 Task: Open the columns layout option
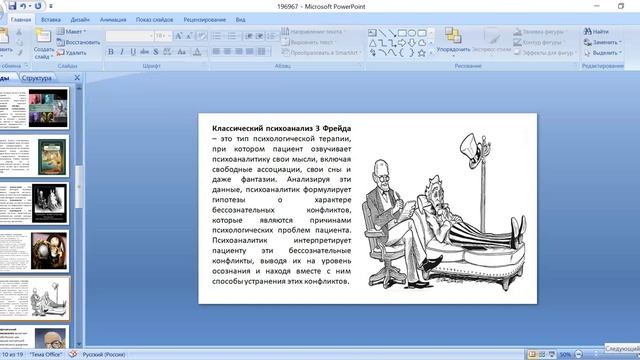[263, 51]
